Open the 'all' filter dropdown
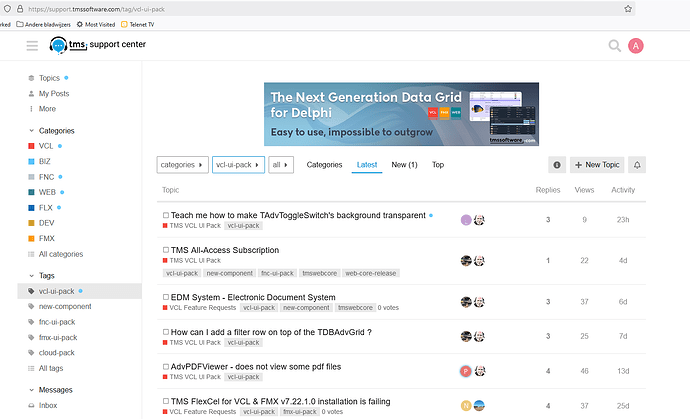690x419 pixels. tap(281, 165)
